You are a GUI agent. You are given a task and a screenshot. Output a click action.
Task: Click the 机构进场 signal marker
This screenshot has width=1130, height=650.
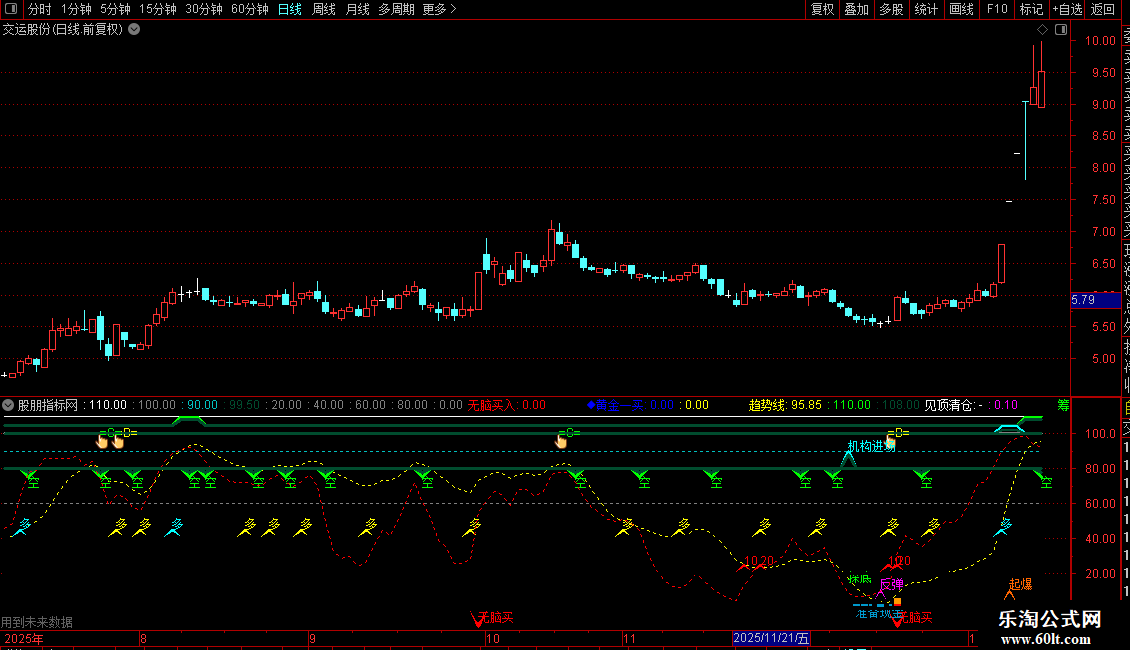pos(871,446)
